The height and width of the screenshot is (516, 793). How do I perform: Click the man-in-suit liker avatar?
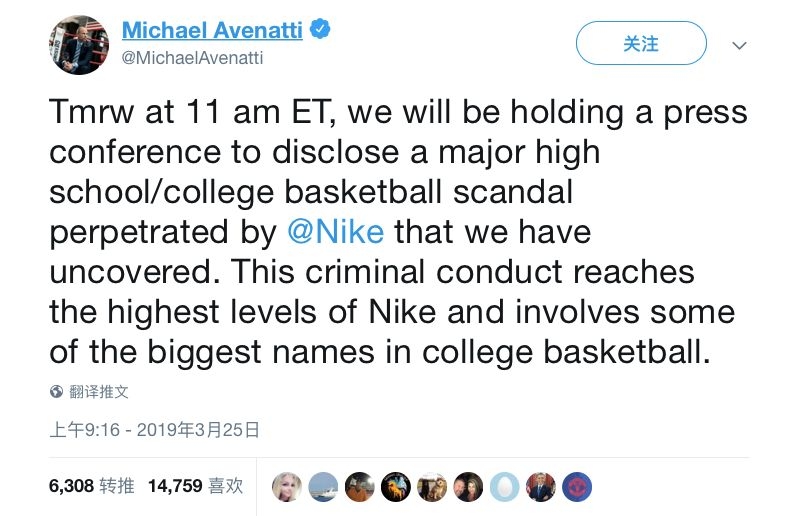point(540,486)
